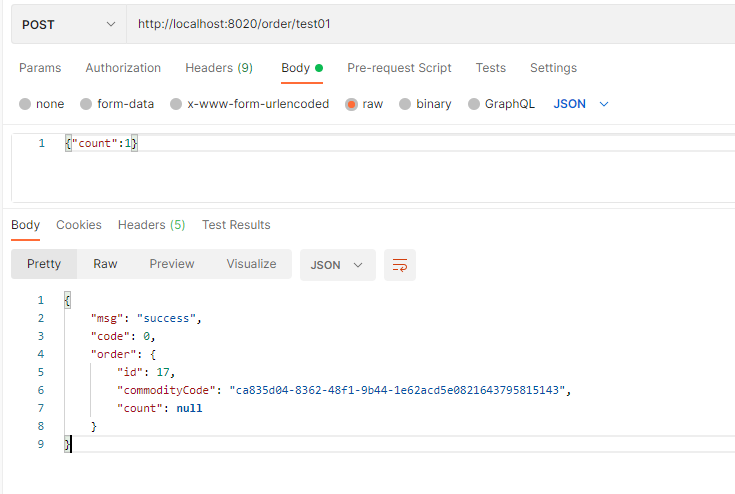The width and height of the screenshot is (735, 494).
Task: Click the request URL input field
Action: (430, 25)
